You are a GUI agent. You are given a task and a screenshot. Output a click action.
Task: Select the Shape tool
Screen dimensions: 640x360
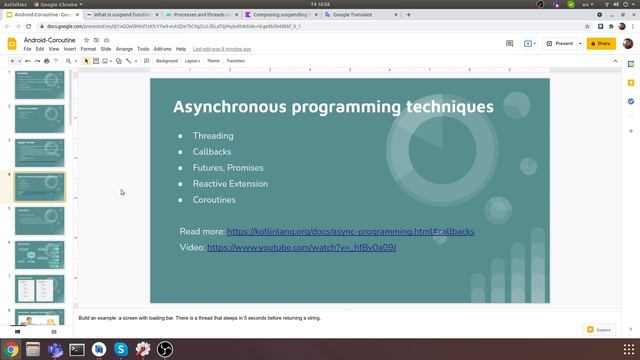click(x=119, y=61)
